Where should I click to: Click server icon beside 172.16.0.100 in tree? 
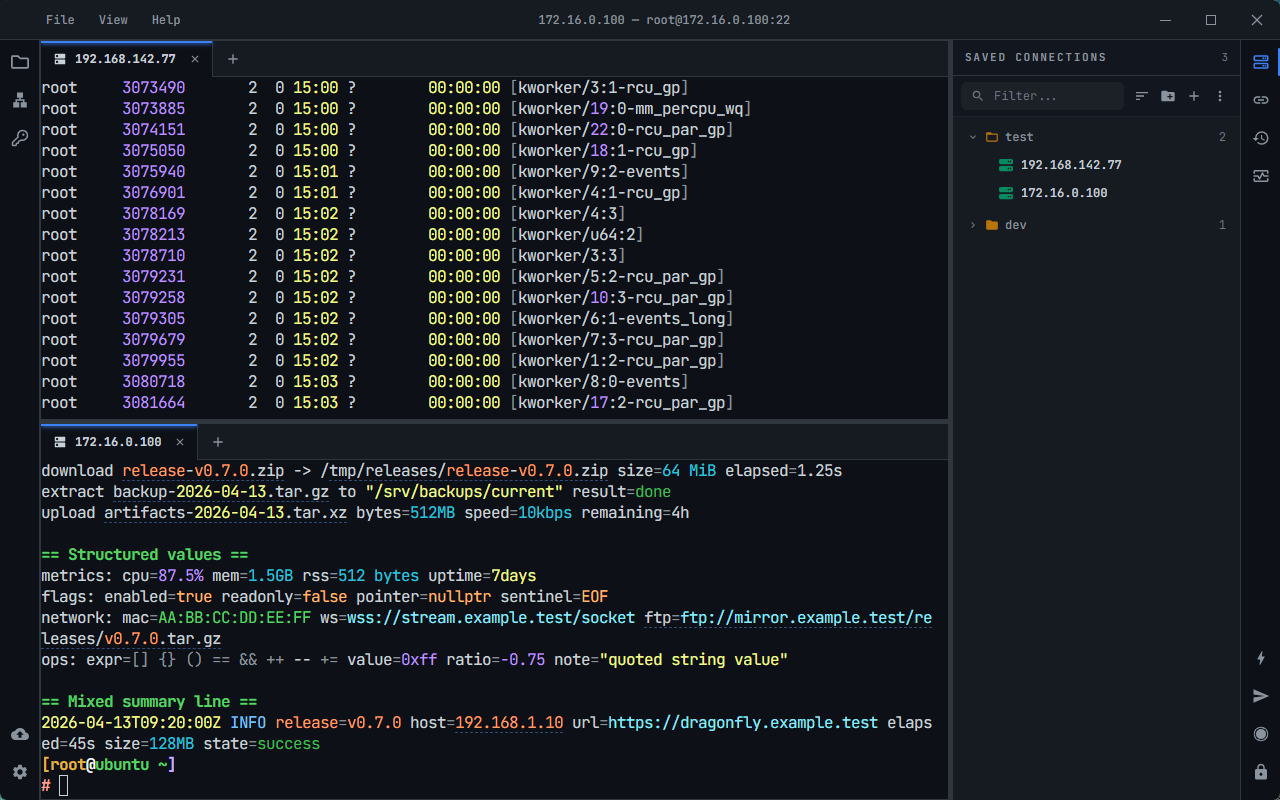point(1006,193)
